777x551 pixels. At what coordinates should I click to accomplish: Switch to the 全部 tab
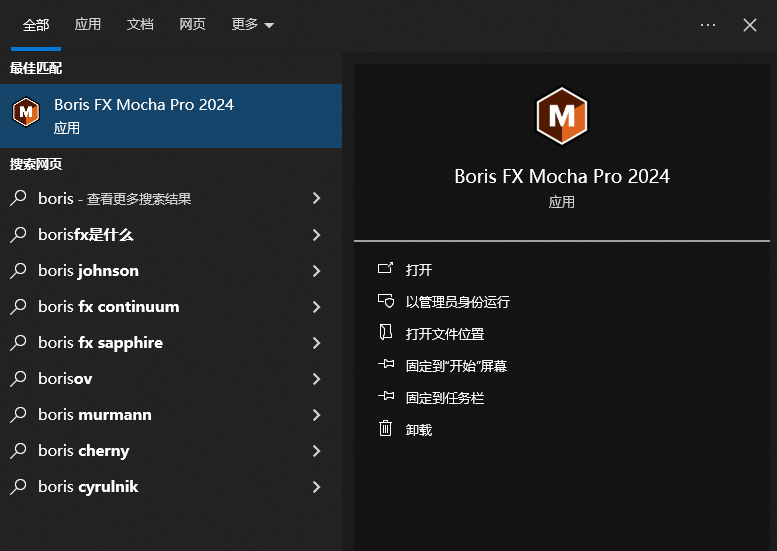click(36, 24)
